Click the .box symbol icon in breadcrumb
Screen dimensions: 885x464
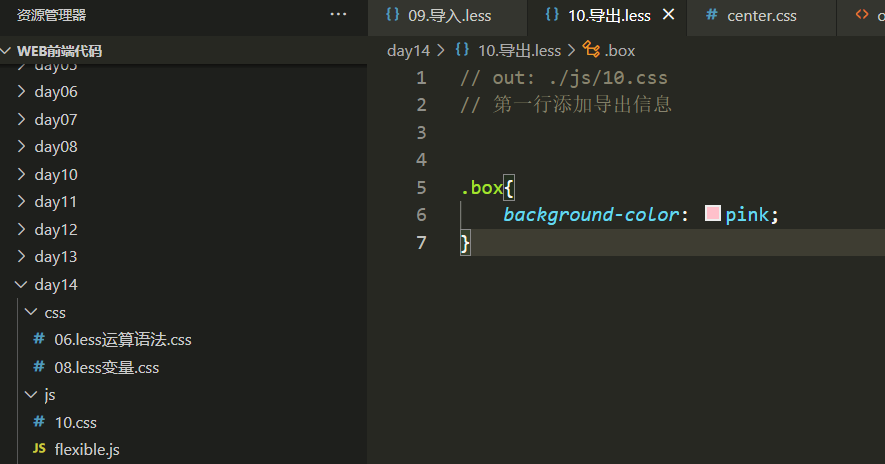[591, 49]
